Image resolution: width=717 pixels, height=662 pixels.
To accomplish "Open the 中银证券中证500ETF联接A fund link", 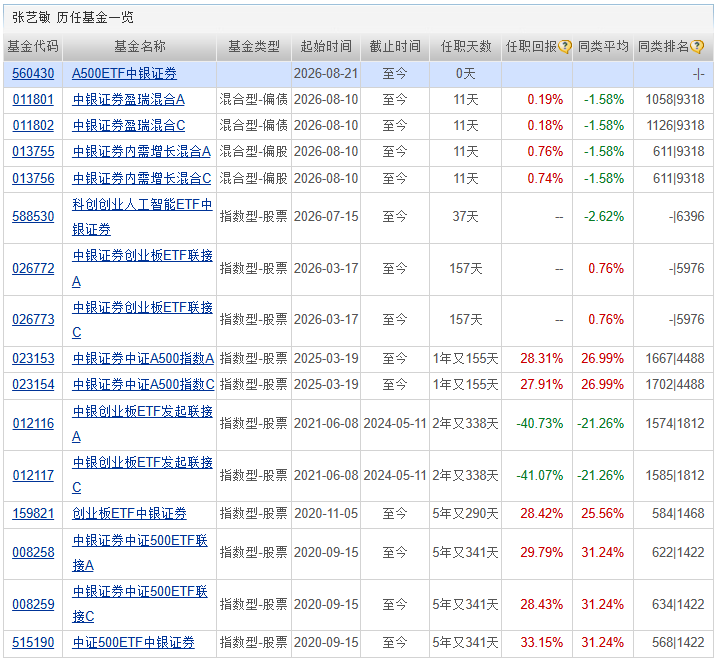I will coord(140,553).
